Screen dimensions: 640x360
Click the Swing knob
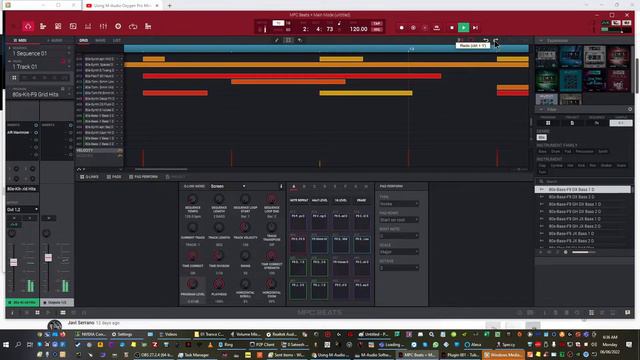click(x=245, y=256)
